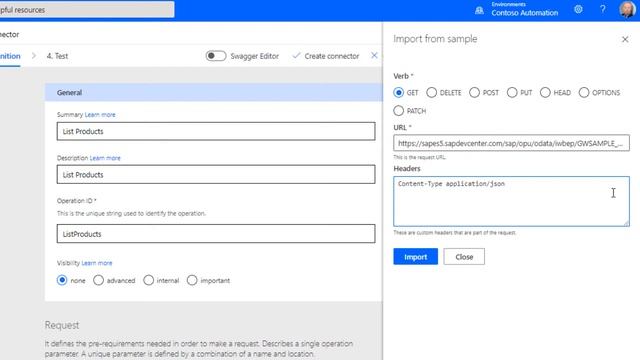Viewport: 640px width, 360px height.
Task: Click the helpful resources search box
Action: tap(87, 9)
